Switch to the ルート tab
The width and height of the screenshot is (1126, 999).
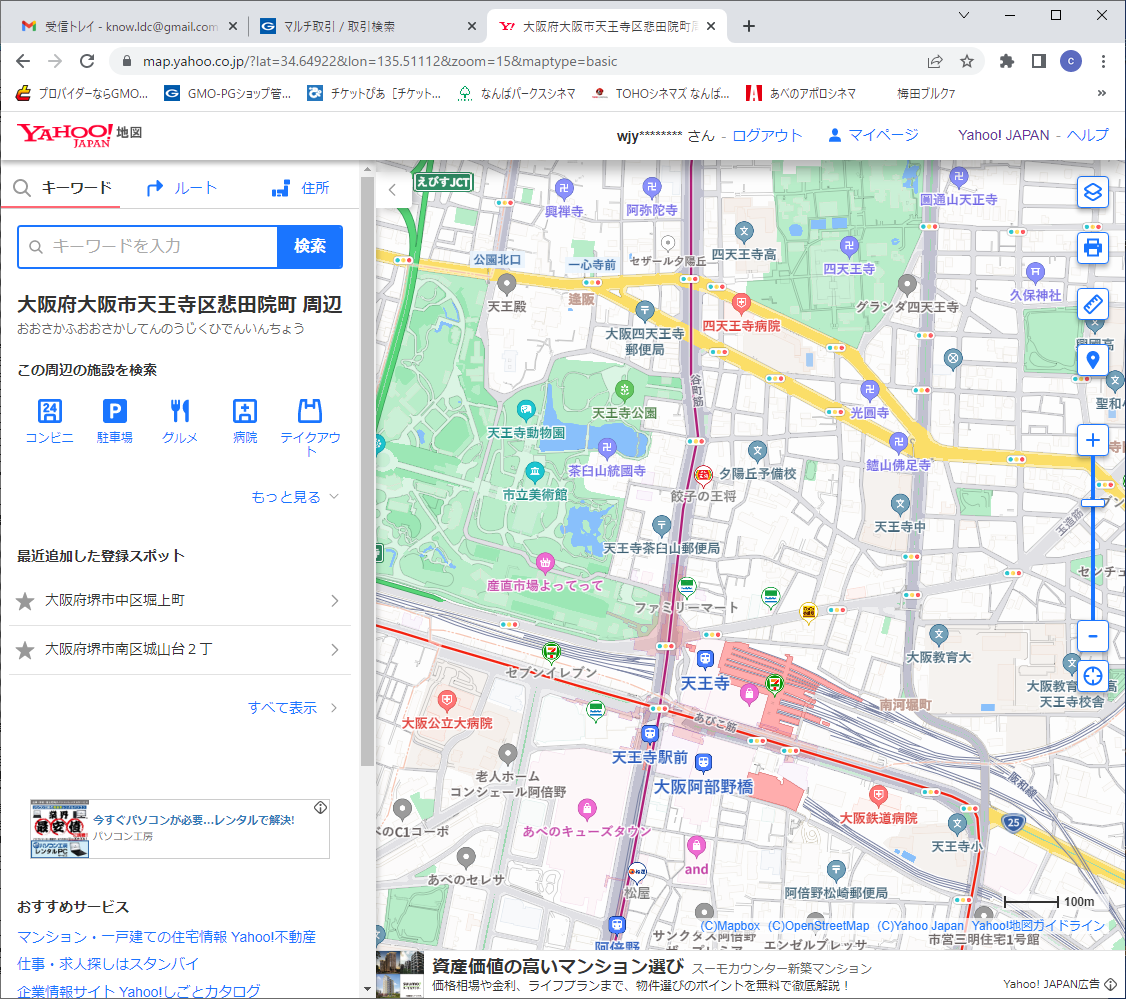point(181,188)
